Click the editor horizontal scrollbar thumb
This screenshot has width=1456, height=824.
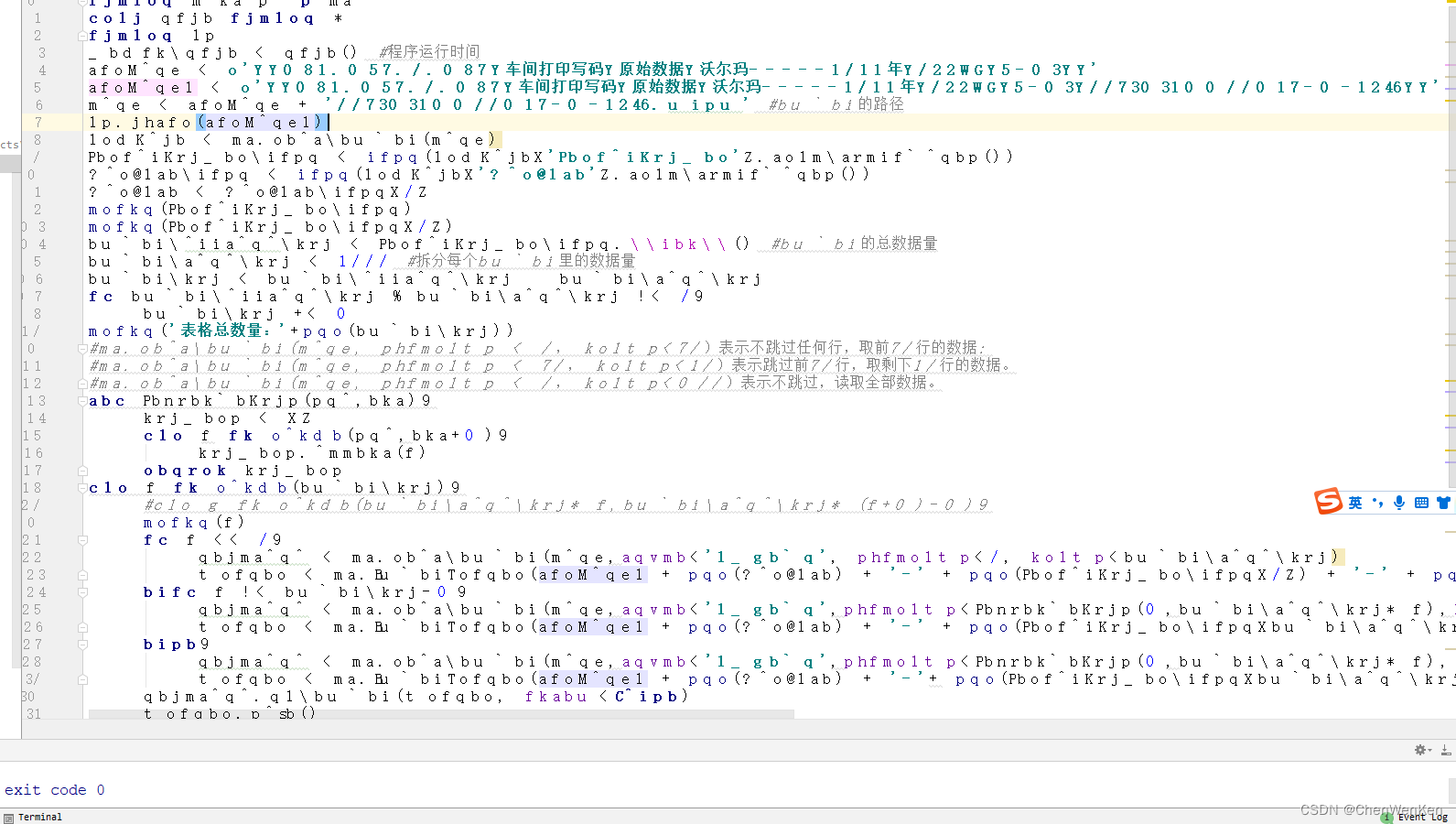(x=441, y=714)
